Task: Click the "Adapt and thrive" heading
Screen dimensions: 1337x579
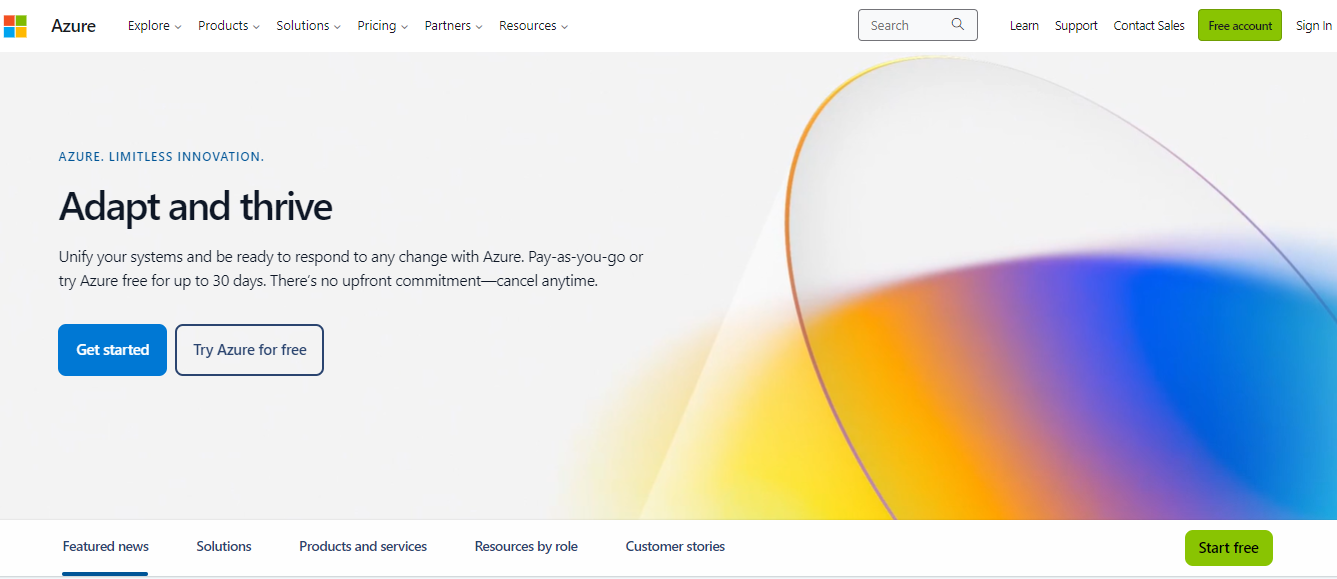Action: point(196,207)
